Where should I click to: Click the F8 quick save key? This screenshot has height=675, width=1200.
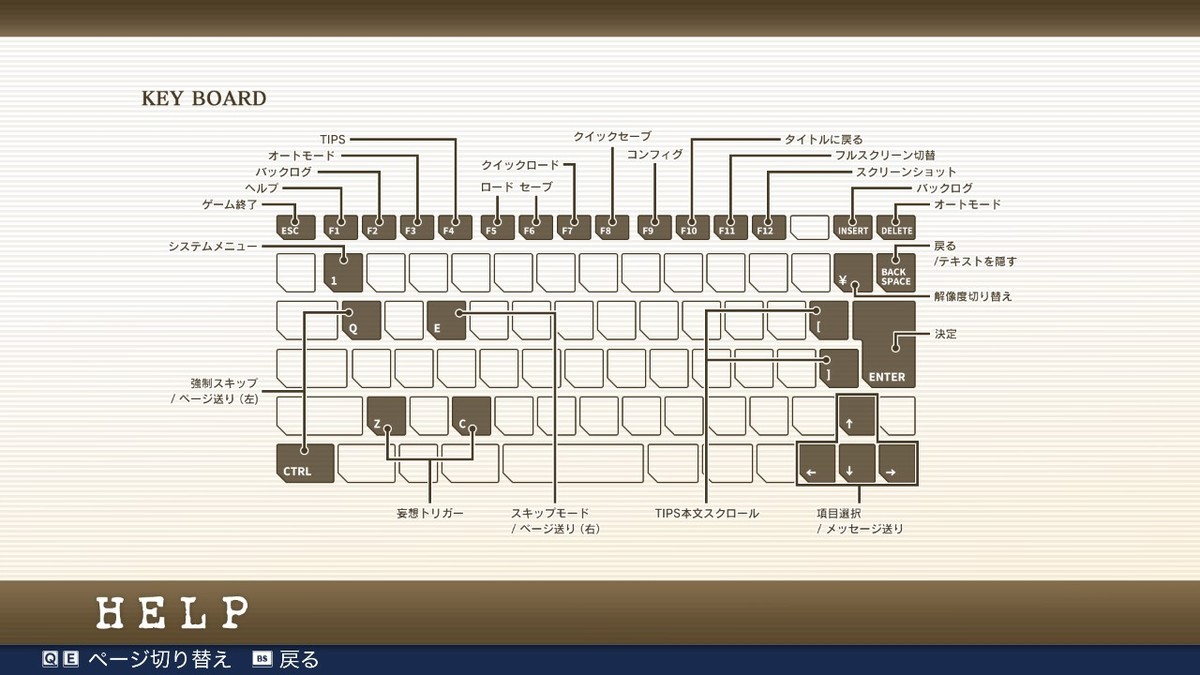pyautogui.click(x=612, y=227)
